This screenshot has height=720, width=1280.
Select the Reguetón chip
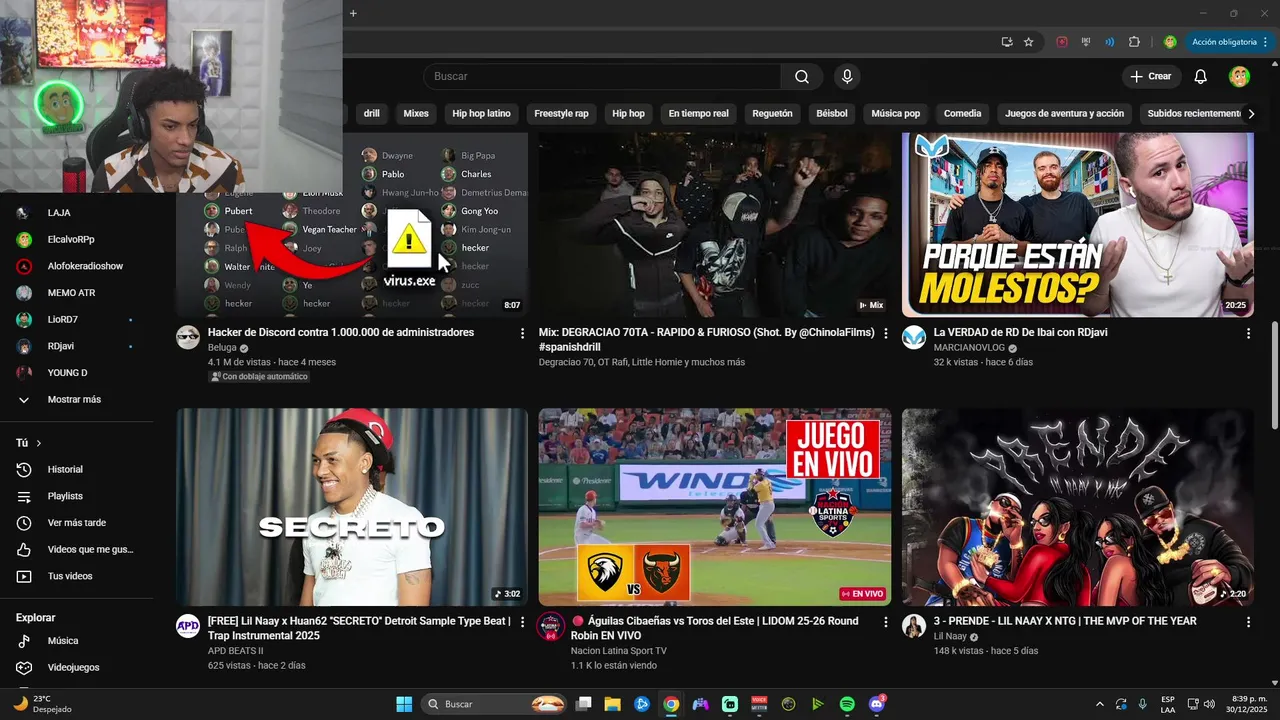point(772,114)
